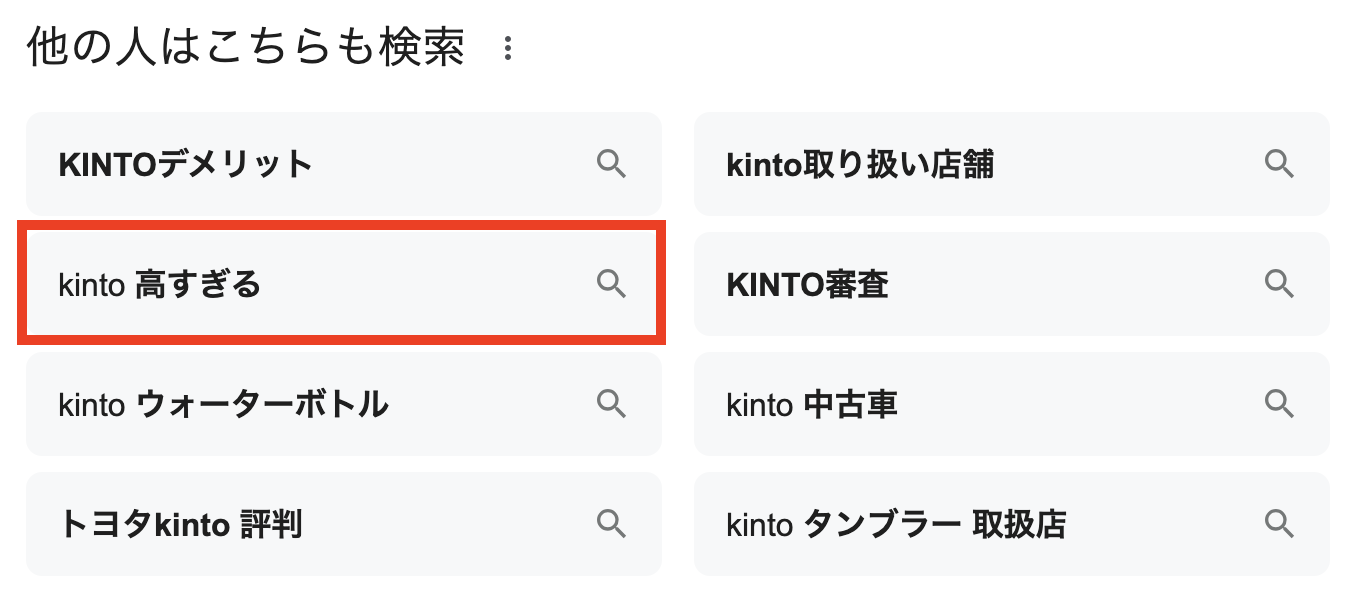Image resolution: width=1354 pixels, height=606 pixels.
Task: Open the kinto取り扱い店舗 suggestion text
Action: [x=860, y=164]
